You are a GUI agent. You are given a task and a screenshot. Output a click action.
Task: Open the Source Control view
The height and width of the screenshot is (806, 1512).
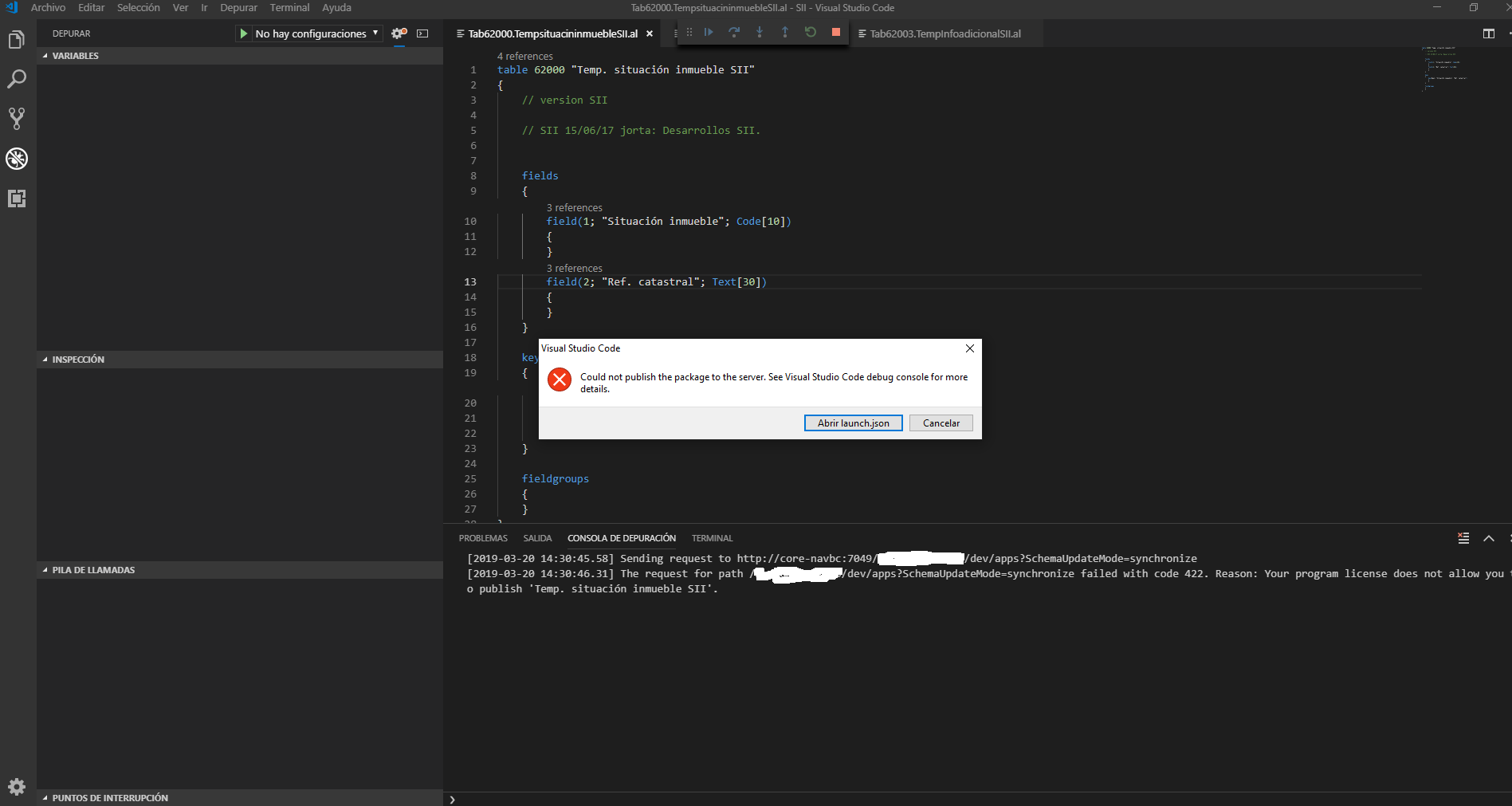16,118
